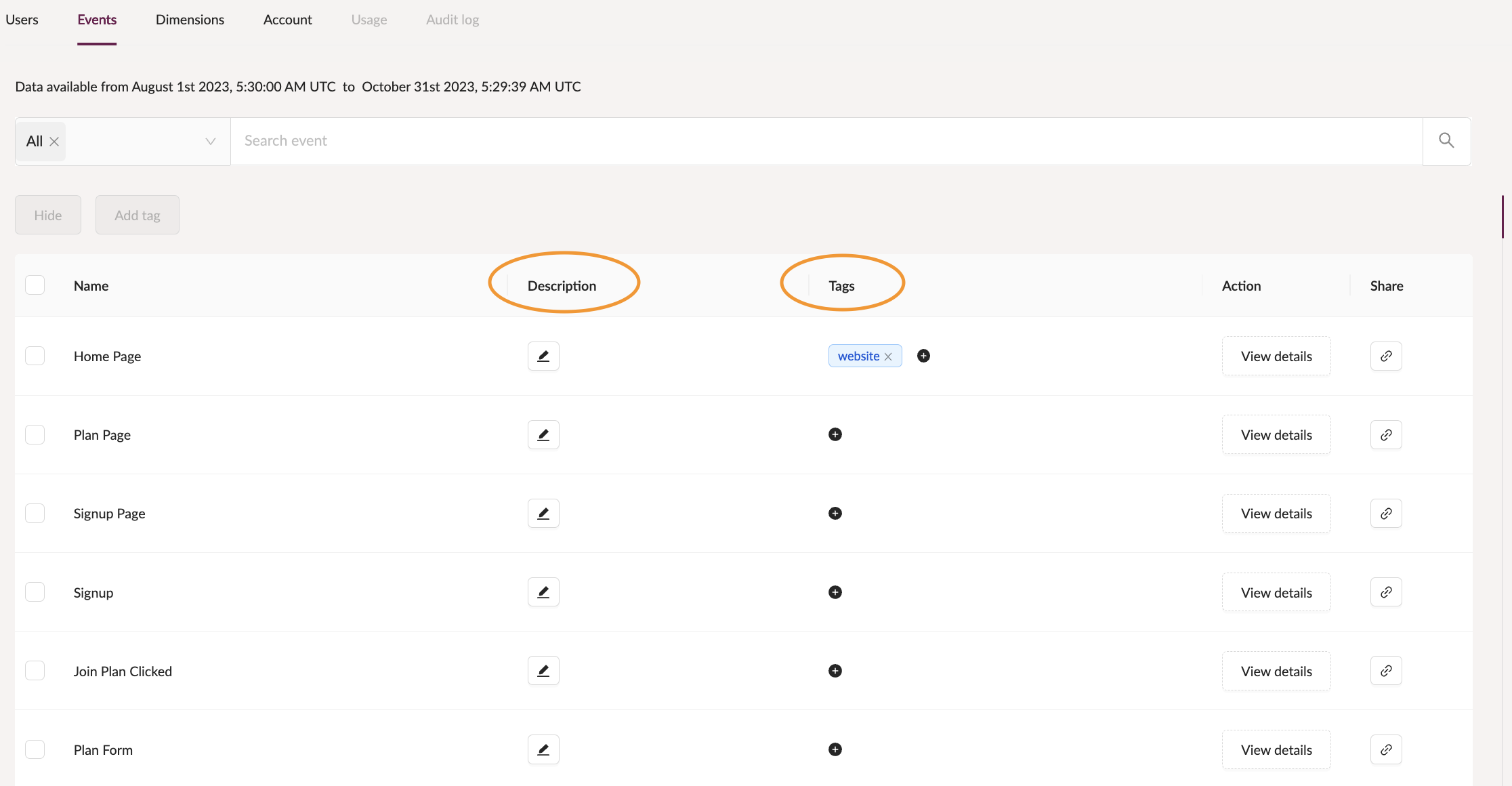Click the vertical scrollbar on right
This screenshot has height=786, width=1512.
coord(1502,217)
